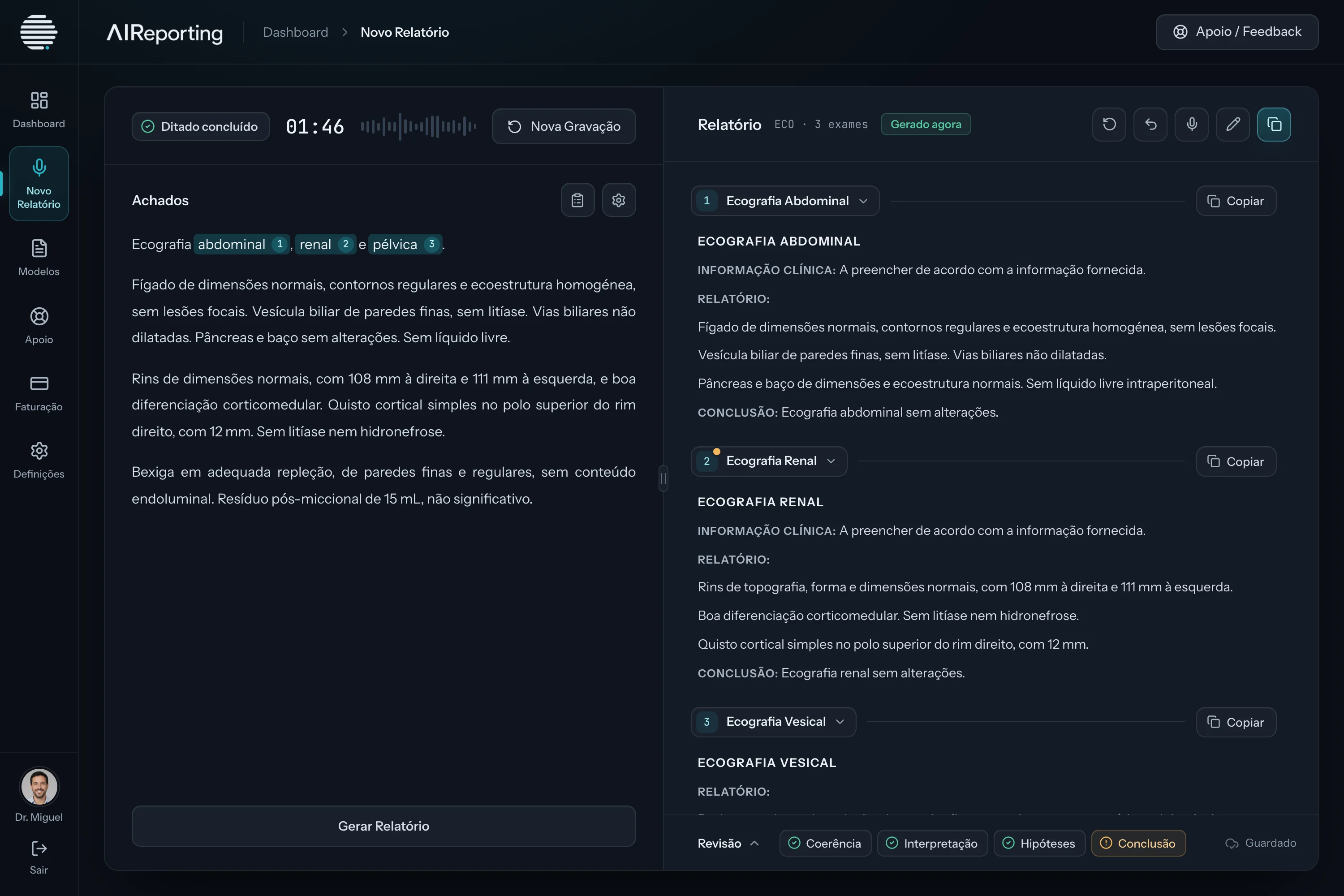This screenshot has width=1344, height=896.
Task: Click the Gerado agora badge
Action: [x=926, y=124]
